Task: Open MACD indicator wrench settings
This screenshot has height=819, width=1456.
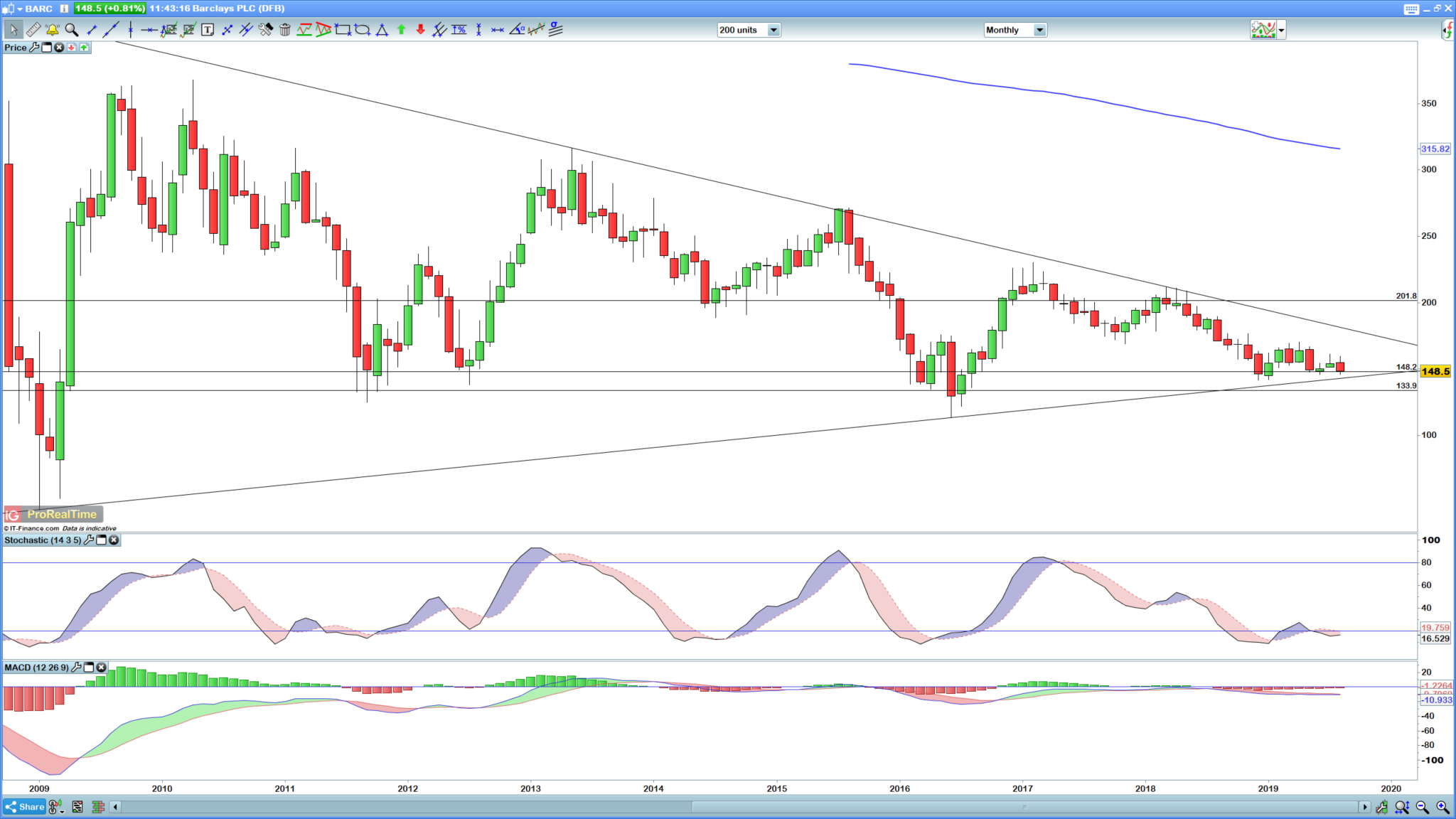Action: coord(77,668)
